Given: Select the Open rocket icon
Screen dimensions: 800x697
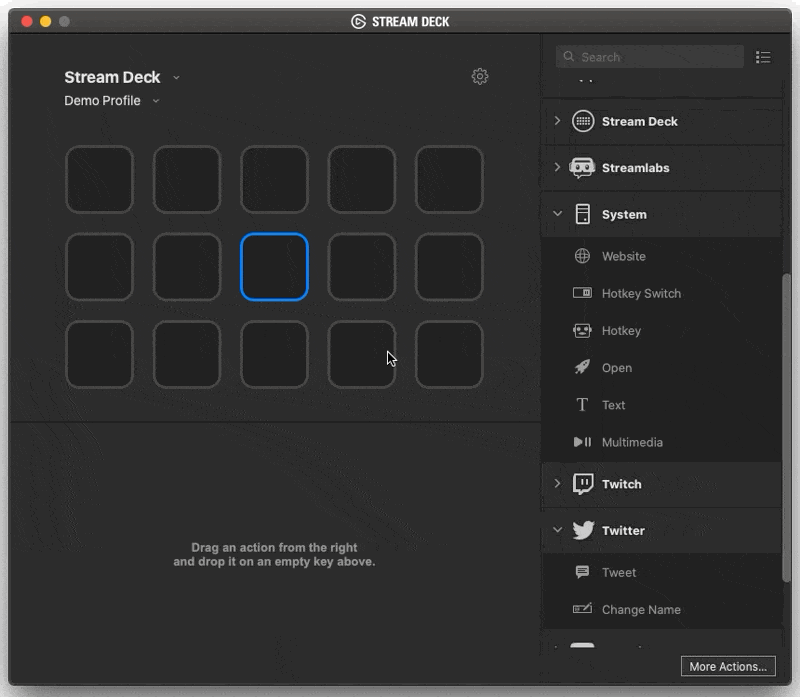Looking at the screenshot, I should 582,367.
